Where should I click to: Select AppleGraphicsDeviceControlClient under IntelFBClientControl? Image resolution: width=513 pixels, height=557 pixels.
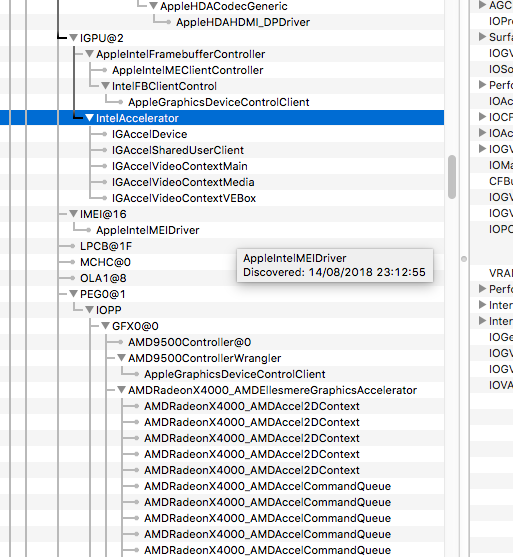pos(218,102)
